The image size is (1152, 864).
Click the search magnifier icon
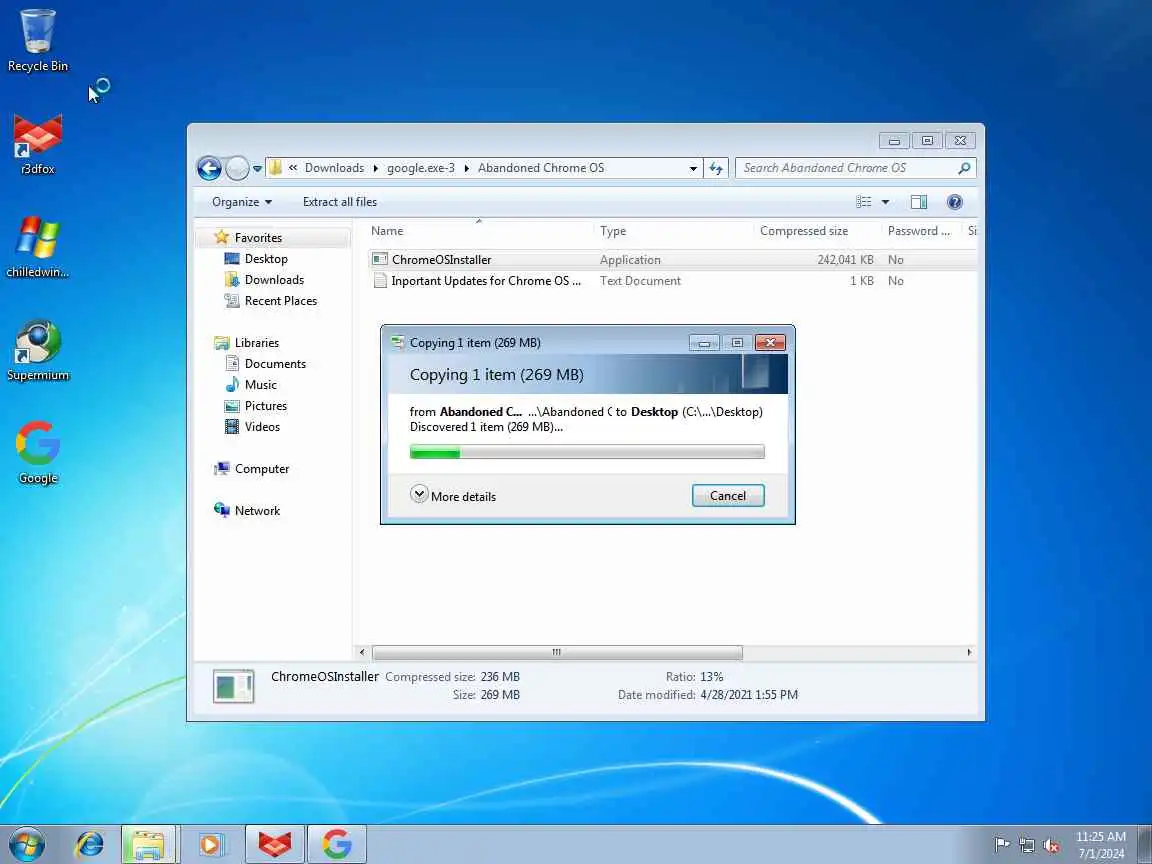(964, 168)
